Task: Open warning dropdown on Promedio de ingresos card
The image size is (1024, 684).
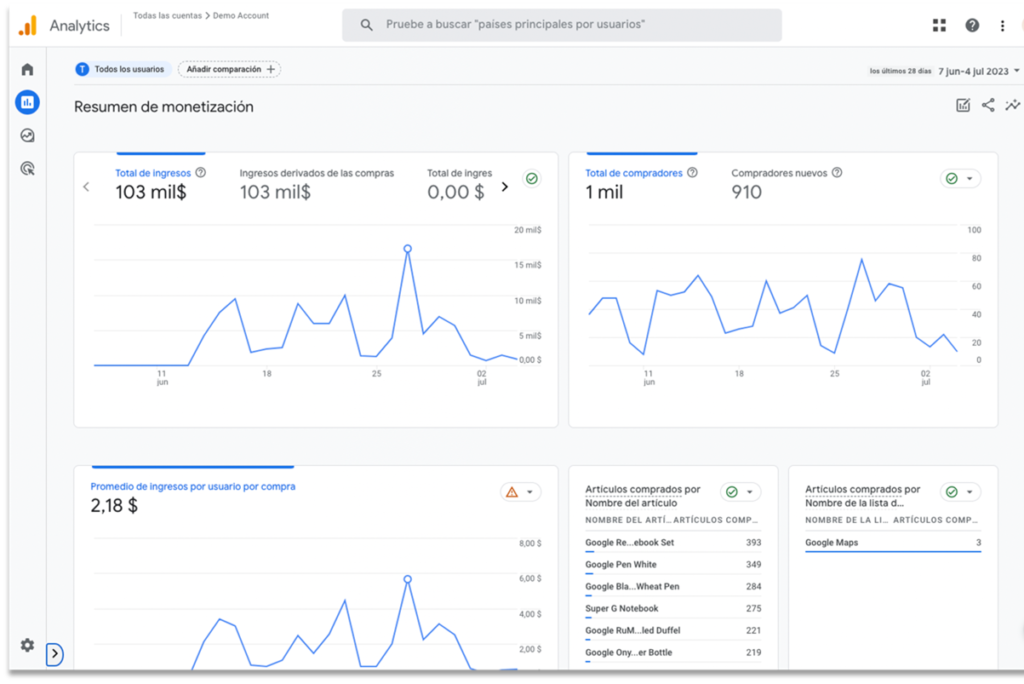Action: point(520,492)
